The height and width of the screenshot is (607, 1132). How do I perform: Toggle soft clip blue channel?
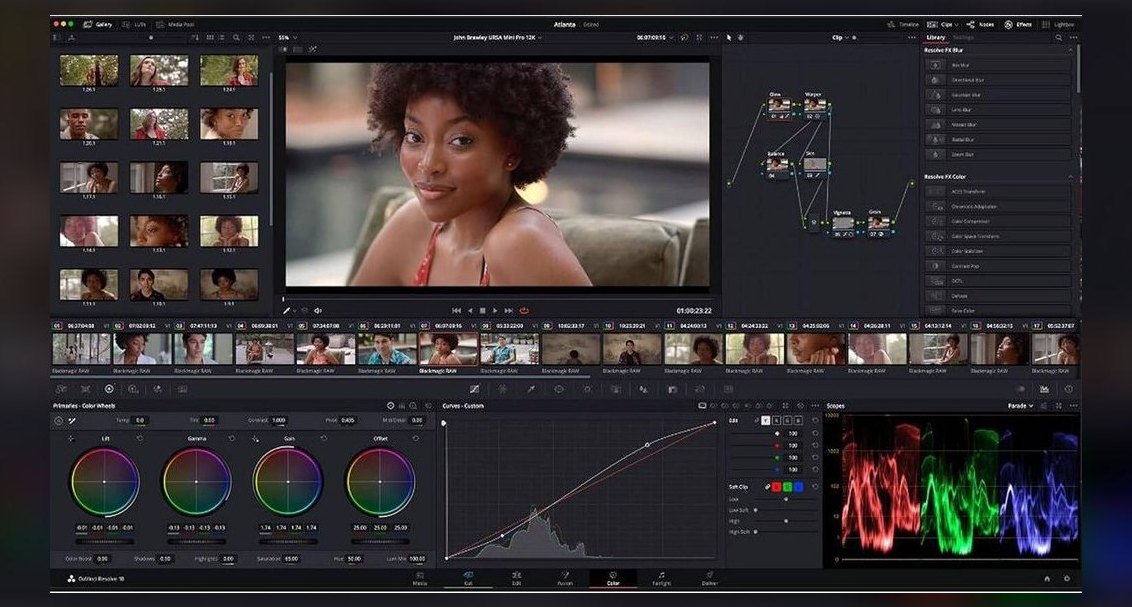tap(798, 487)
